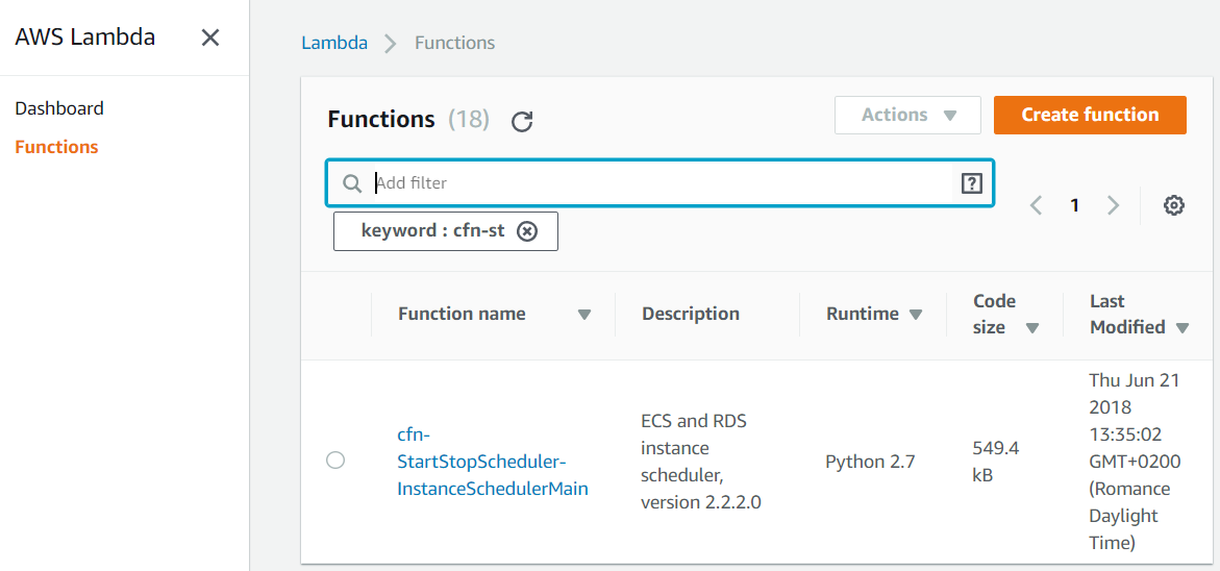Select the cfn-StartStopScheduler function radio button
This screenshot has width=1220, height=571.
click(336, 460)
